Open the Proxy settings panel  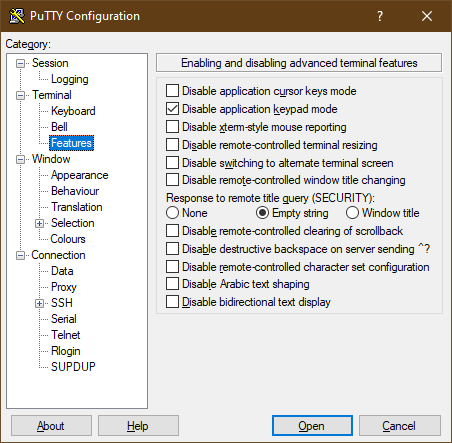coord(64,287)
